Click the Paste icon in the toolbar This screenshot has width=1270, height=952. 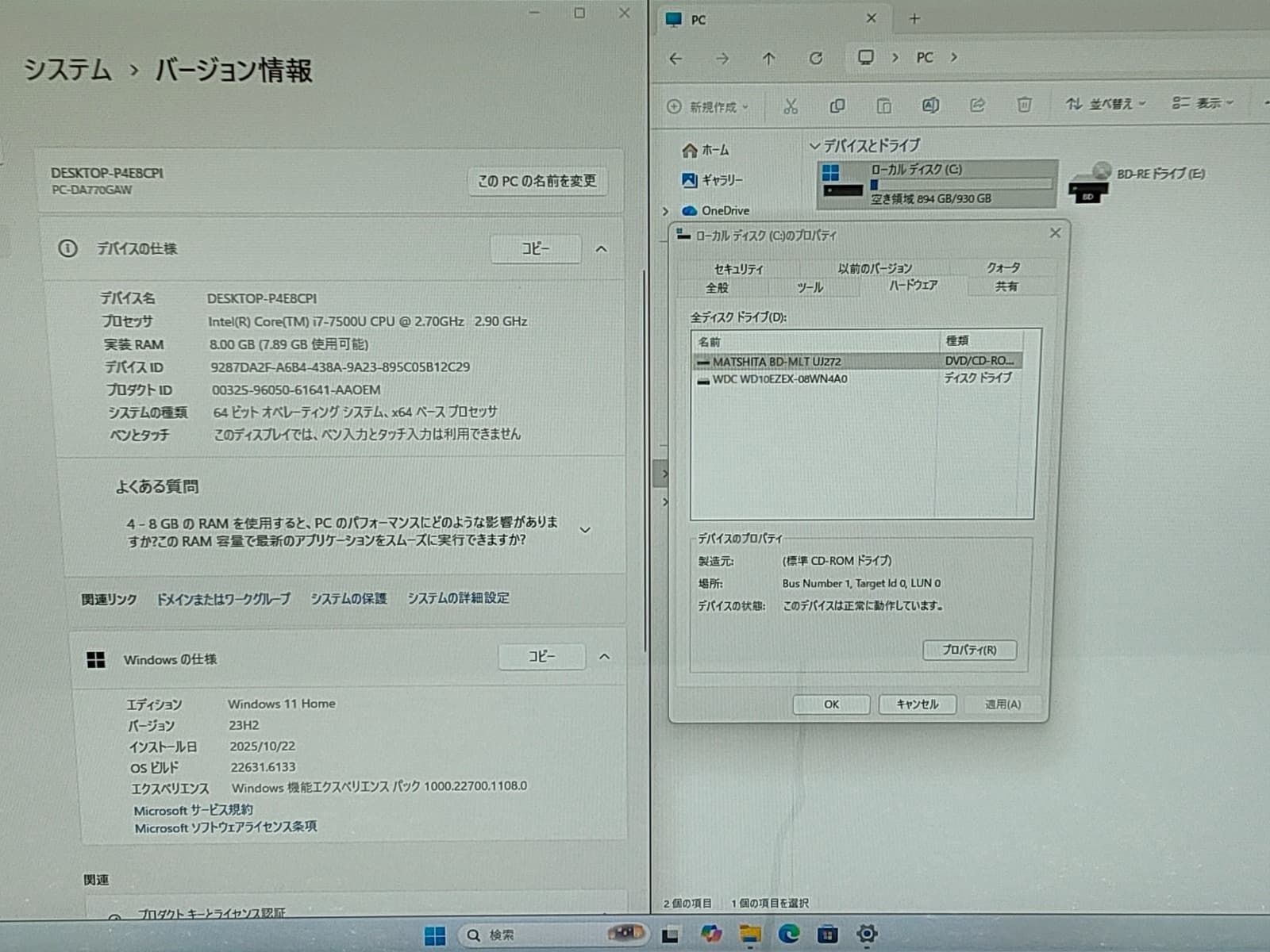(x=883, y=106)
